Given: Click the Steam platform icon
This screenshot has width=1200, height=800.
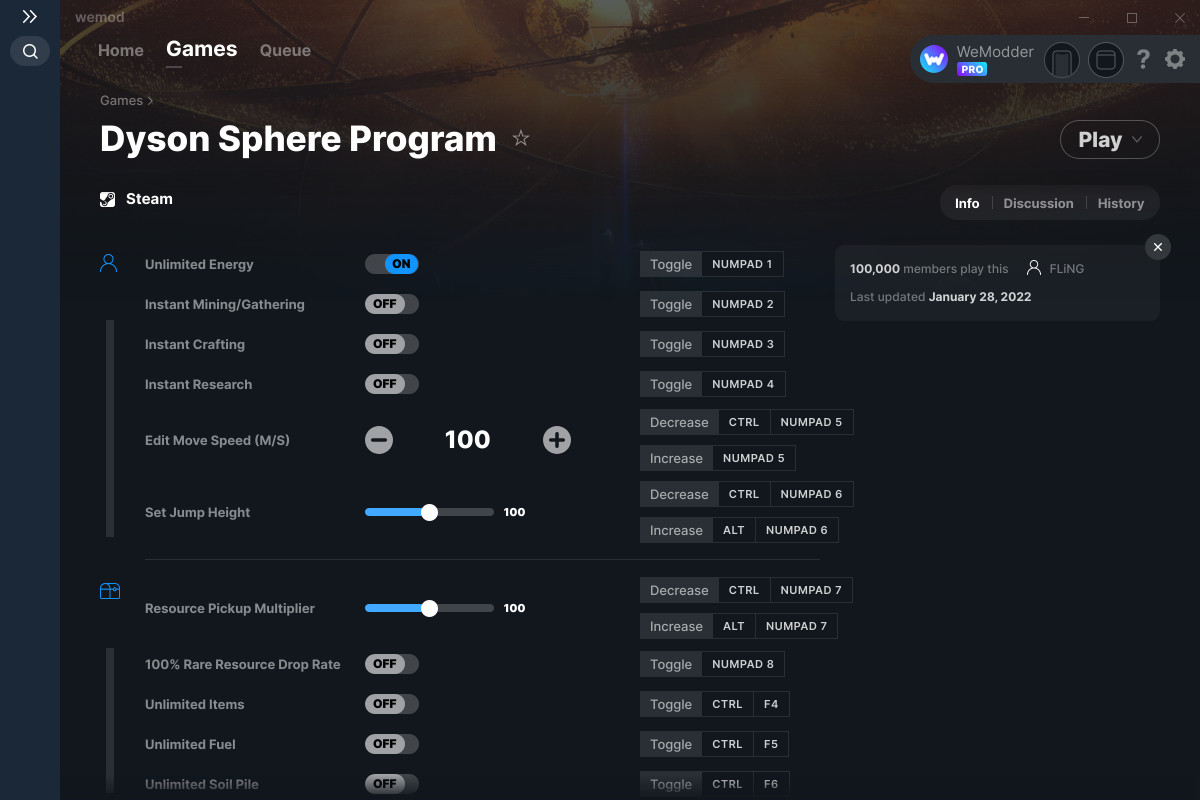Looking at the screenshot, I should coord(107,198).
